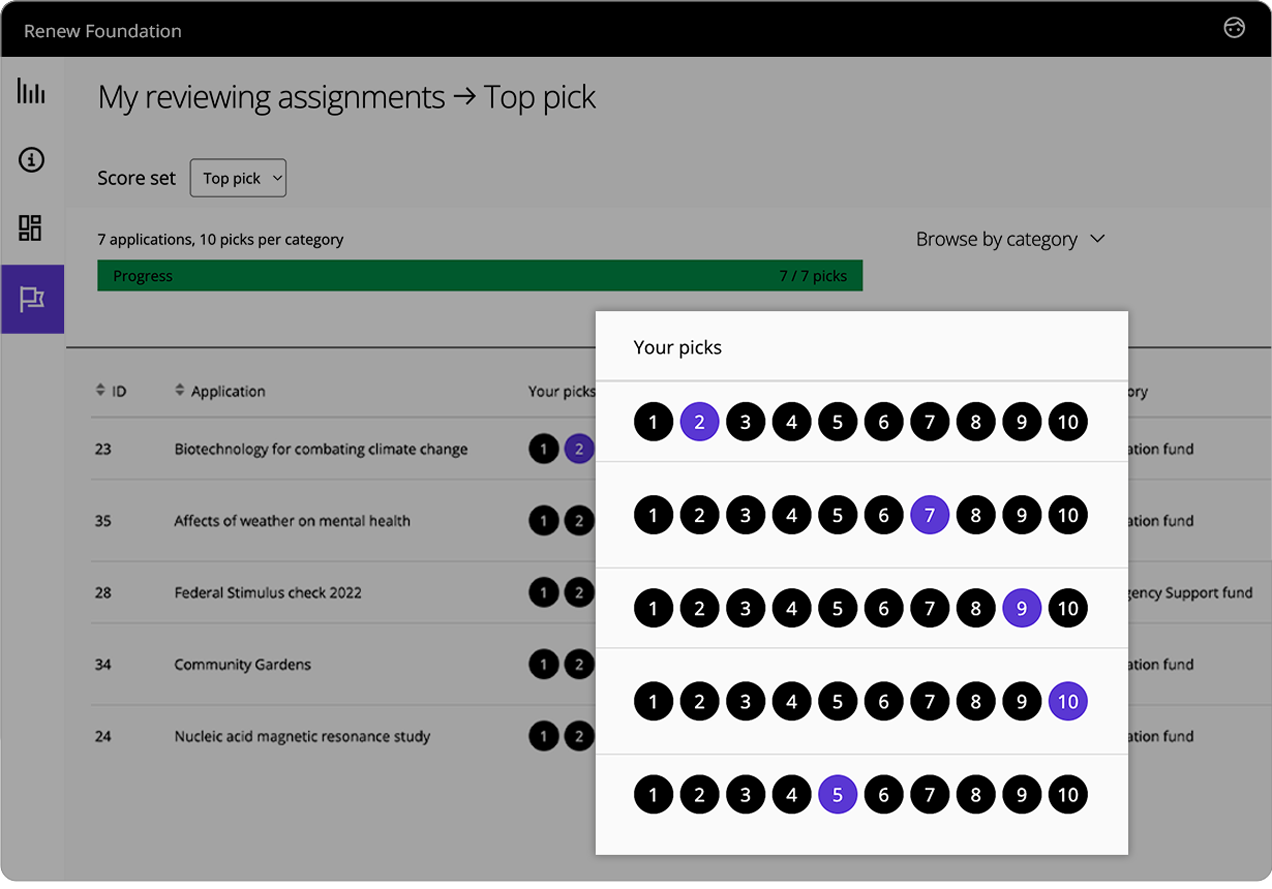Click the Browse by category chevron arrow
This screenshot has width=1272, height=889.
click(x=1097, y=239)
